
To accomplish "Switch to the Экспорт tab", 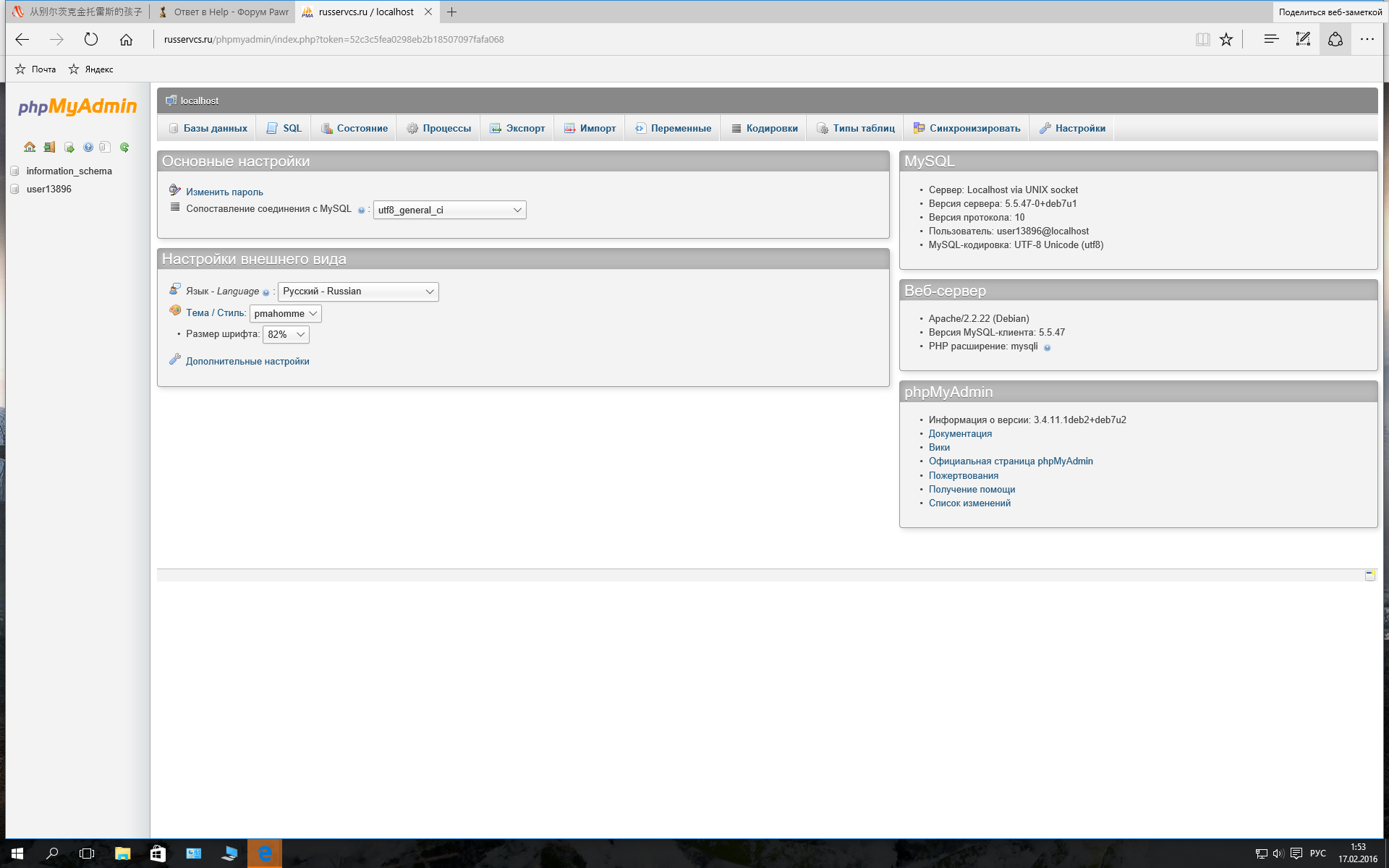I will pos(517,128).
